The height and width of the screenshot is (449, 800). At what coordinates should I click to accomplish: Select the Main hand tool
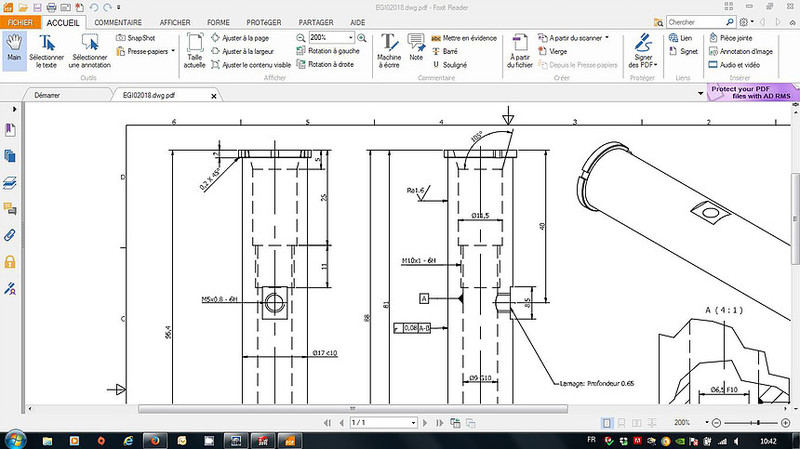[x=14, y=48]
